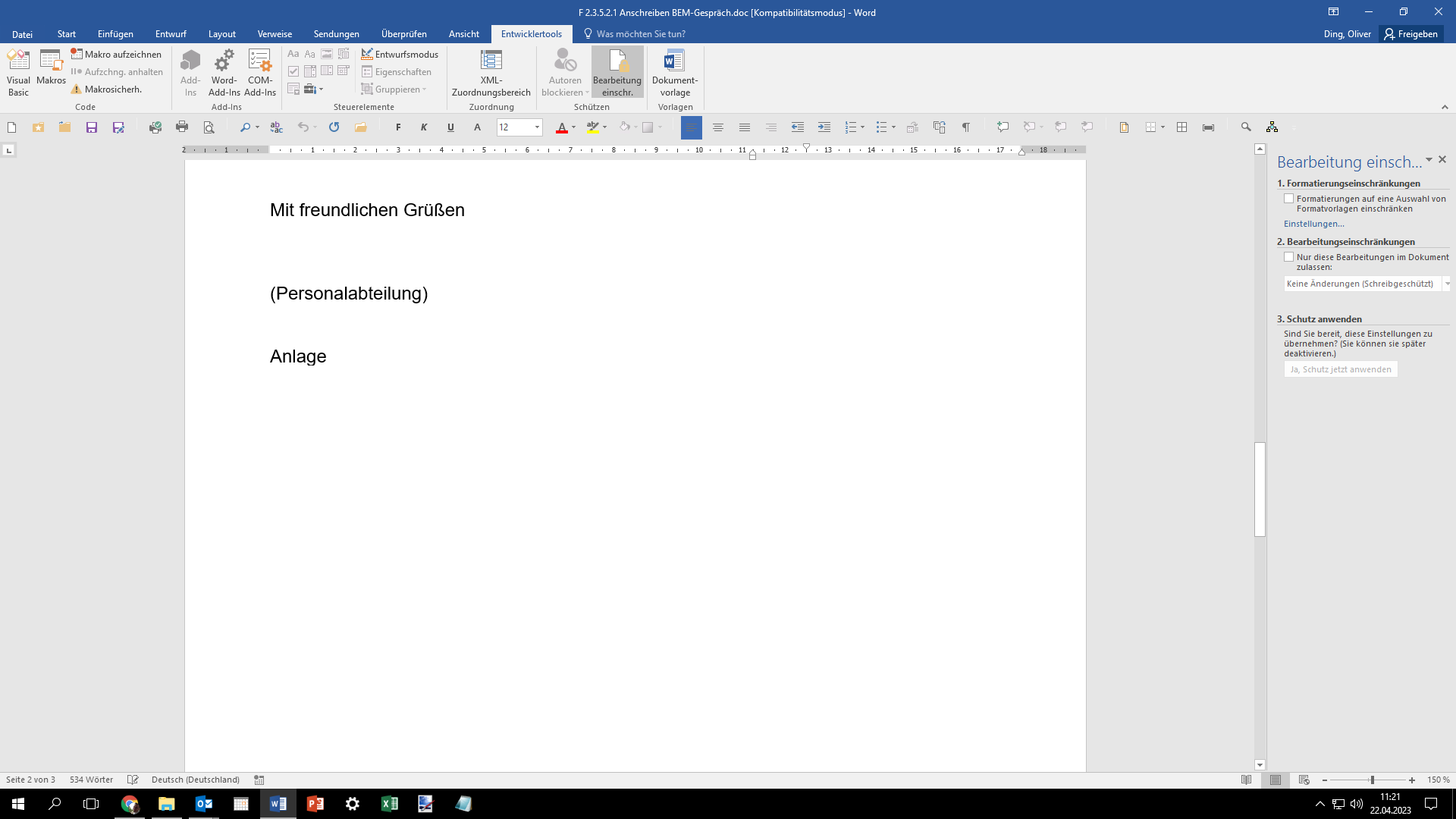
Task: Decrease the paragraph indent
Action: (x=797, y=127)
